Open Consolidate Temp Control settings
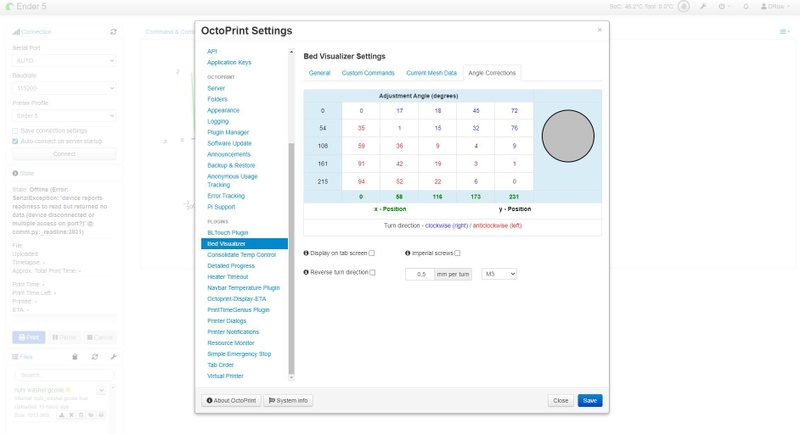Image resolution: width=800 pixels, height=434 pixels. coord(241,254)
